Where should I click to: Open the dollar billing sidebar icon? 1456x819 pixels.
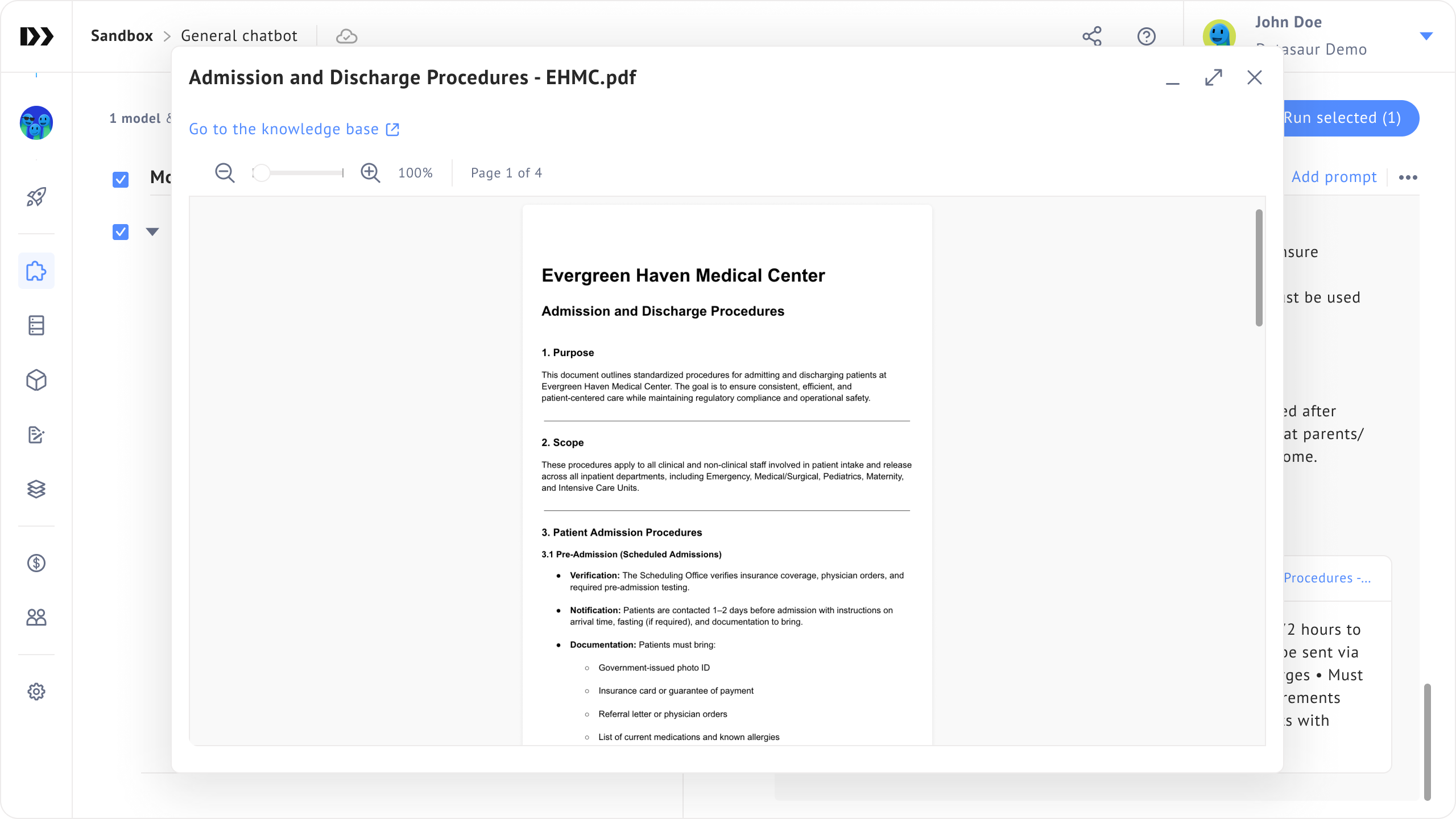36,563
